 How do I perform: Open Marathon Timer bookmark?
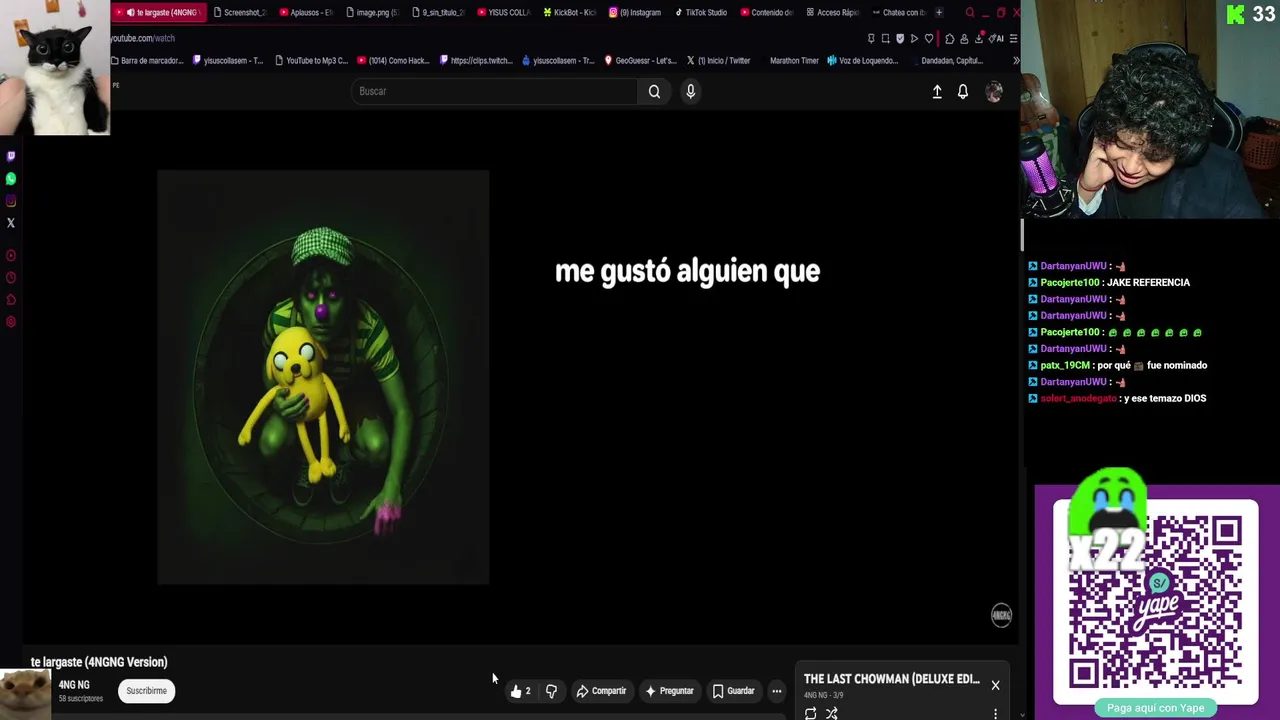[x=794, y=61]
